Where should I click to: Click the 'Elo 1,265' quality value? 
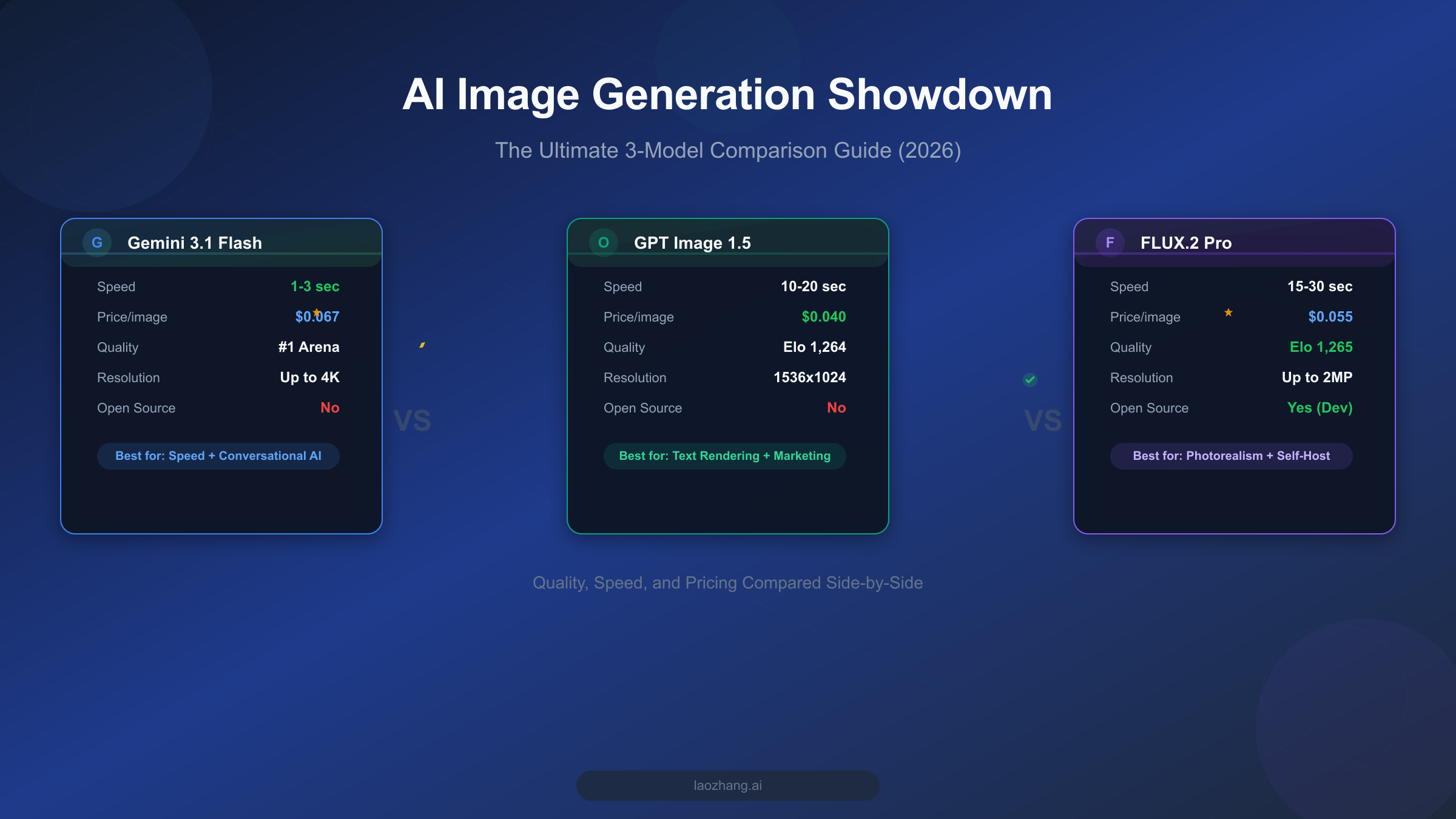coord(1321,346)
